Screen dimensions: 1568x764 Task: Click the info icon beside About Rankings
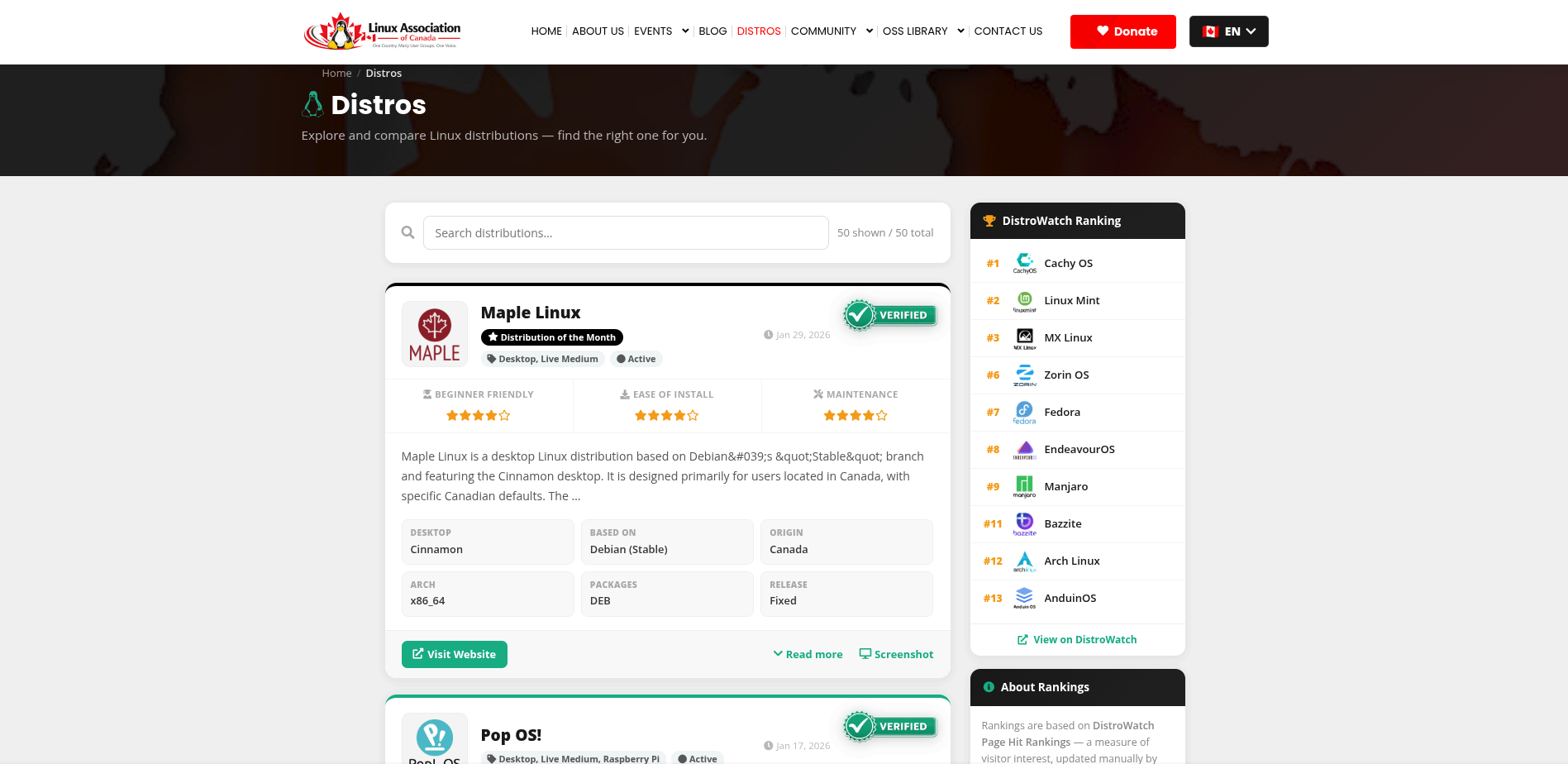click(989, 687)
